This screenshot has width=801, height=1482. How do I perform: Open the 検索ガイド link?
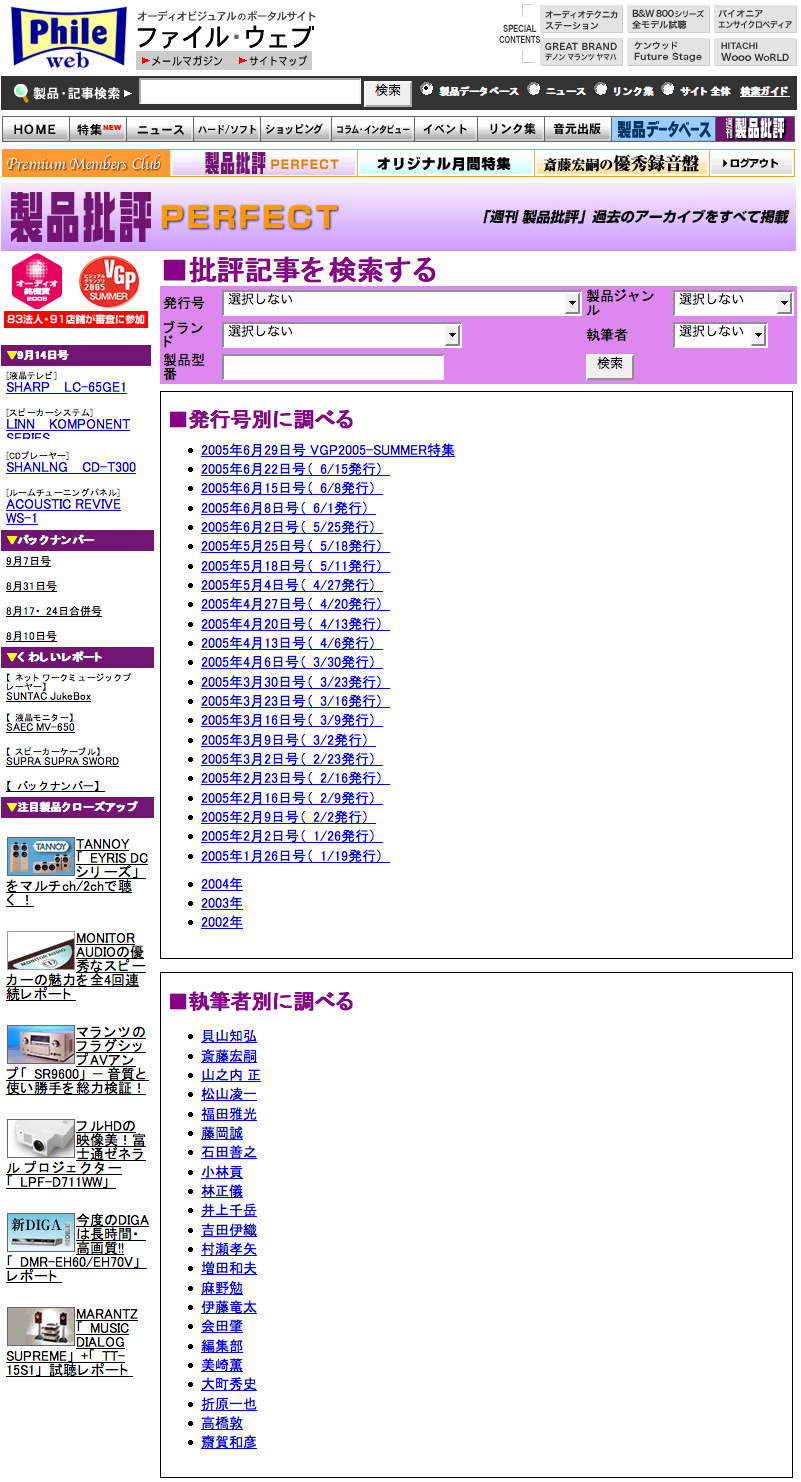[x=764, y=91]
